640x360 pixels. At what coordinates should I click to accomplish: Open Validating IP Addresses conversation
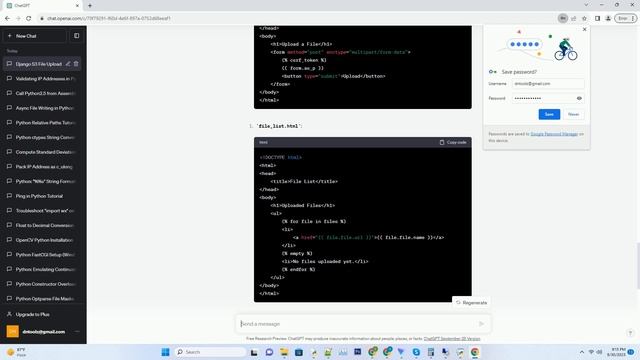point(42,79)
